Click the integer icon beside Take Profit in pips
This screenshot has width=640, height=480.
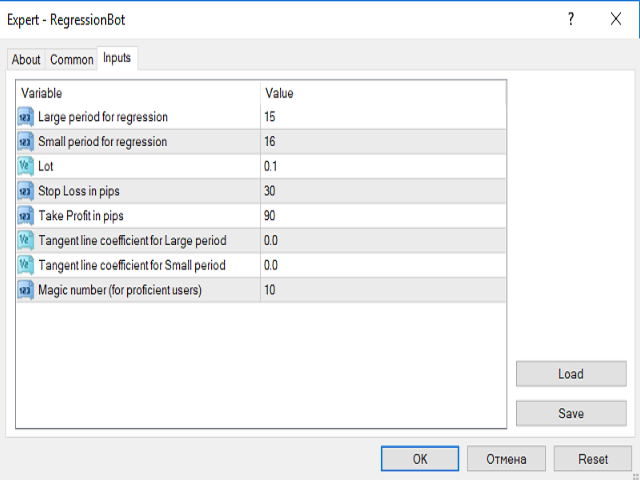(x=25, y=216)
